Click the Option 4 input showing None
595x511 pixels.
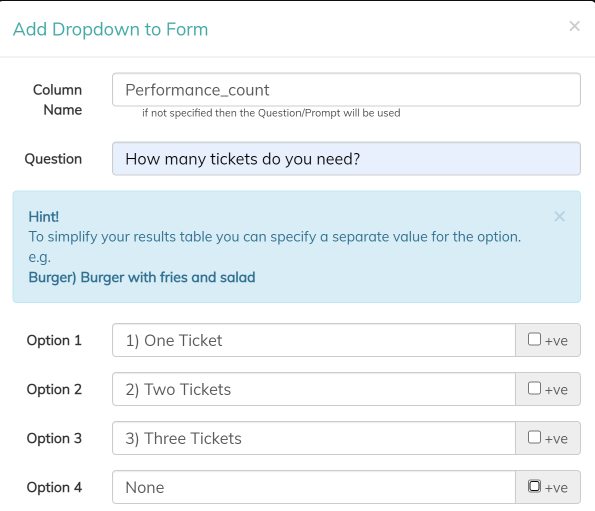point(314,487)
